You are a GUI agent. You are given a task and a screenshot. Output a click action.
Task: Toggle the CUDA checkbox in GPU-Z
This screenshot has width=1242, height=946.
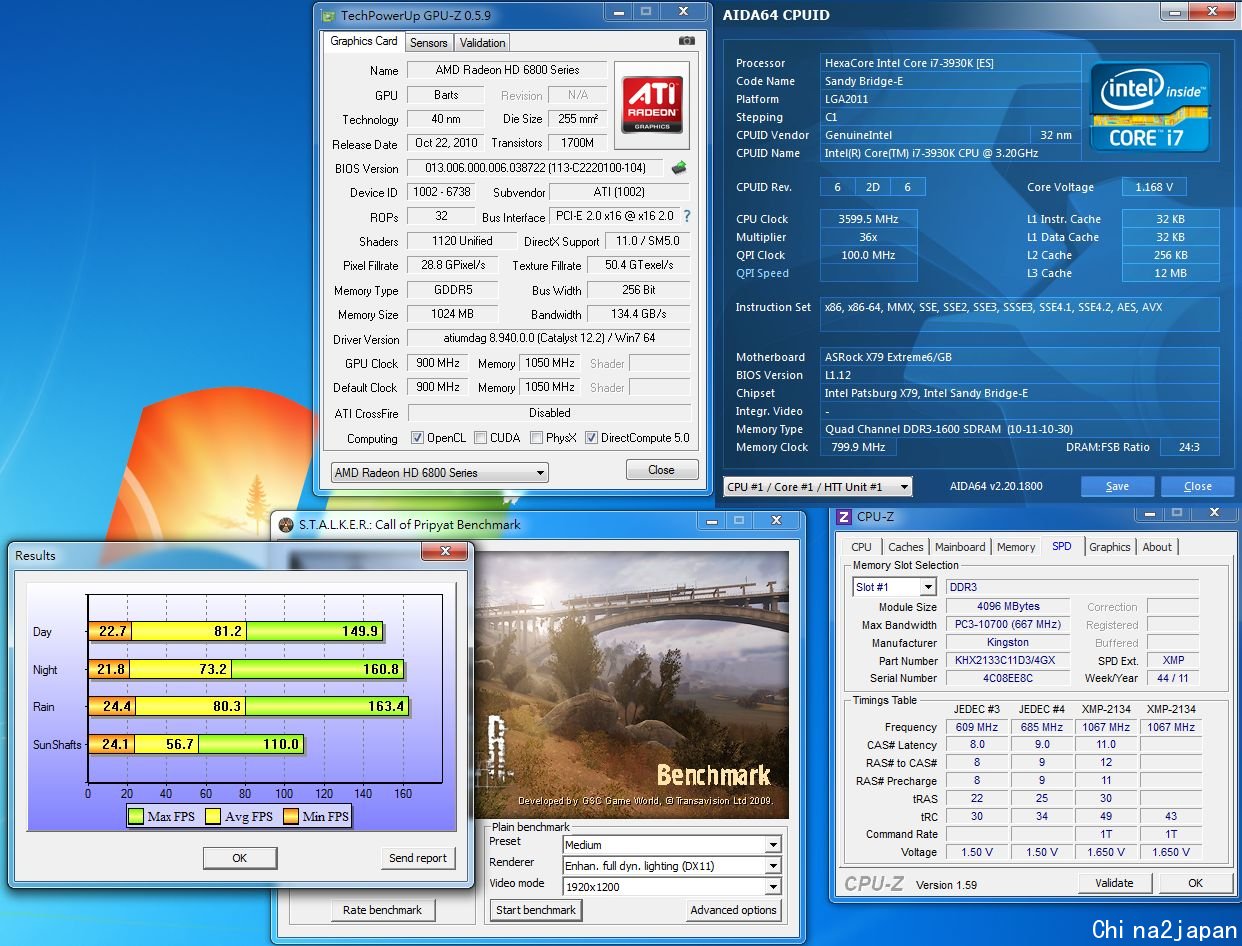(480, 438)
